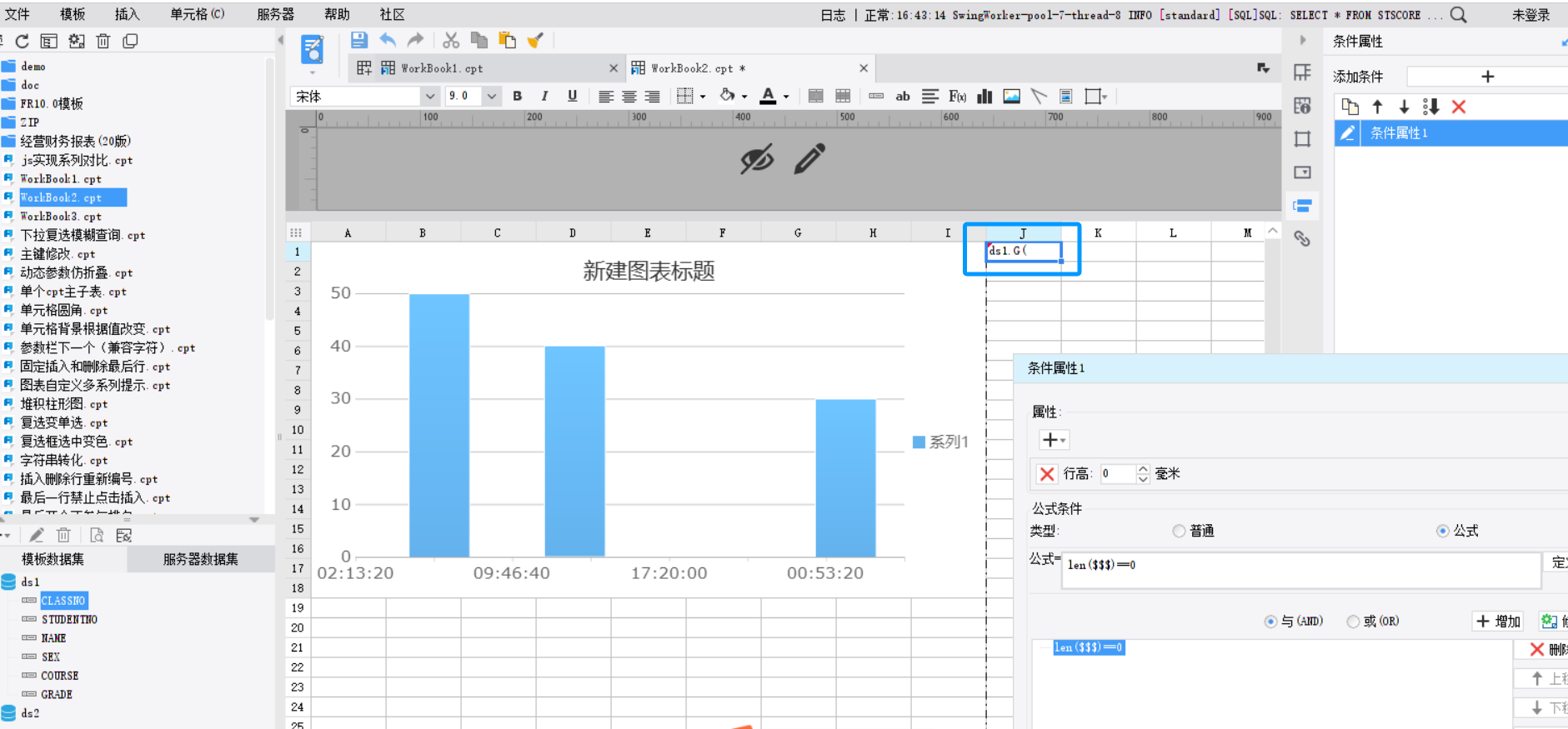
Task: Select the CLASSNO field under ds1
Action: click(x=64, y=601)
